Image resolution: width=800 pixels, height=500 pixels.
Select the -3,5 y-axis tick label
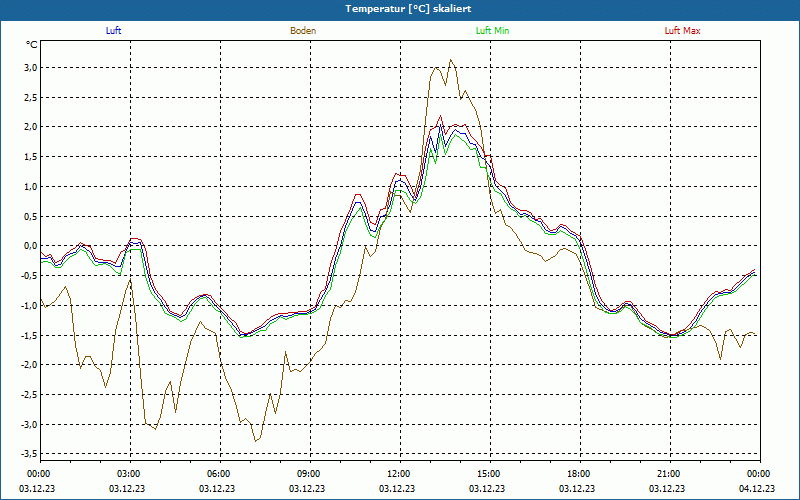tap(28, 454)
